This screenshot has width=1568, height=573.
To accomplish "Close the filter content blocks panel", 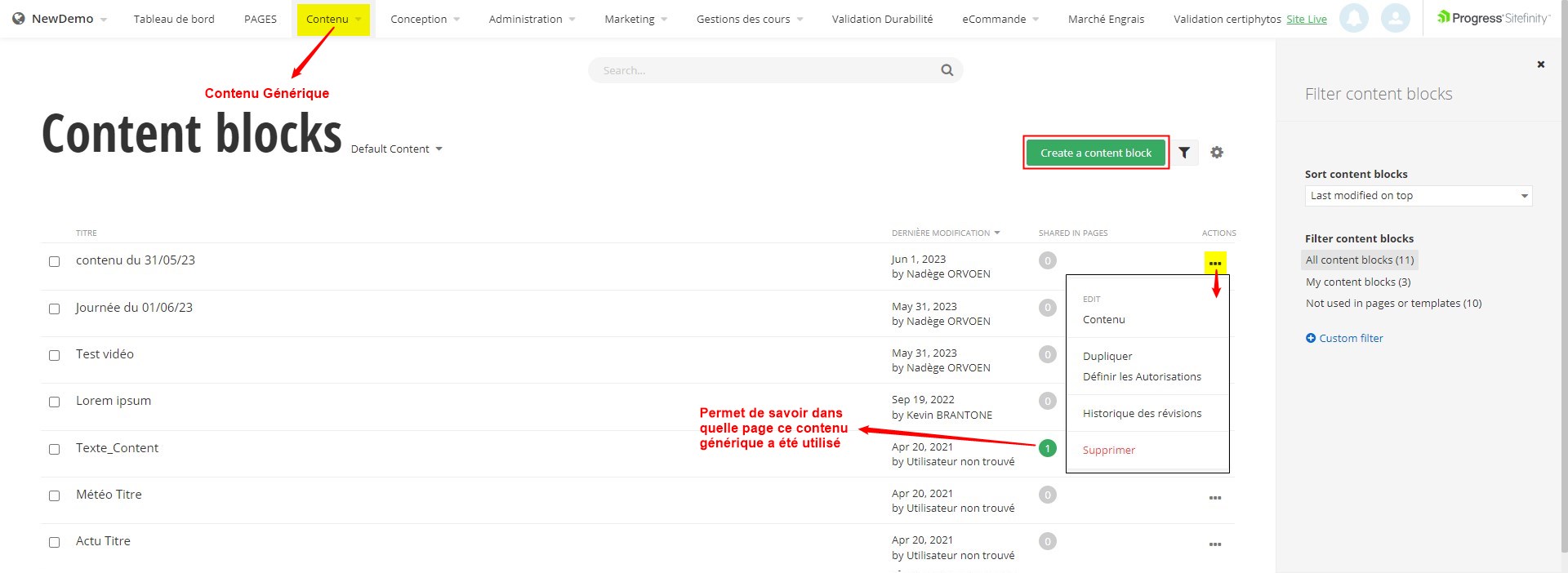I will click(1540, 64).
